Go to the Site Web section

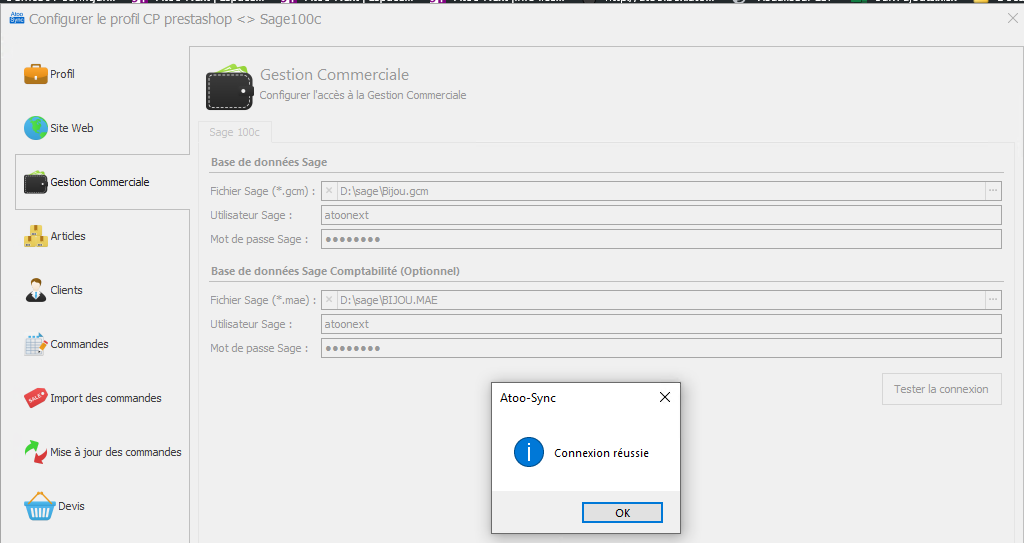click(72, 128)
